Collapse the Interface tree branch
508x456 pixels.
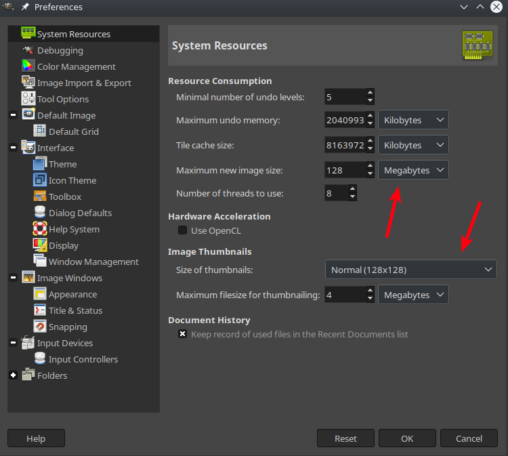coord(13,147)
